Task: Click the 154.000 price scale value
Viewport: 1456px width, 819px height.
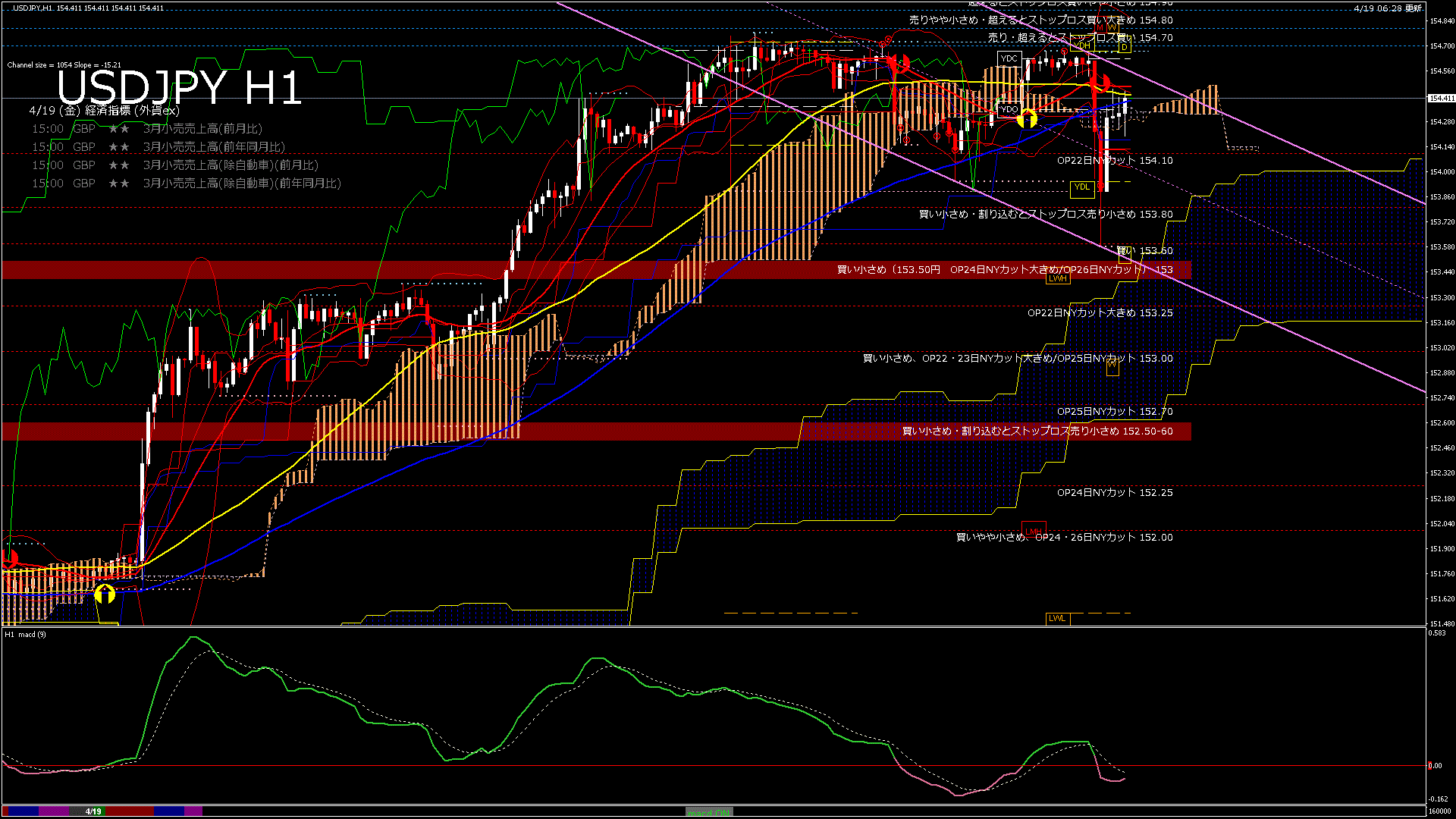Action: 1442,172
